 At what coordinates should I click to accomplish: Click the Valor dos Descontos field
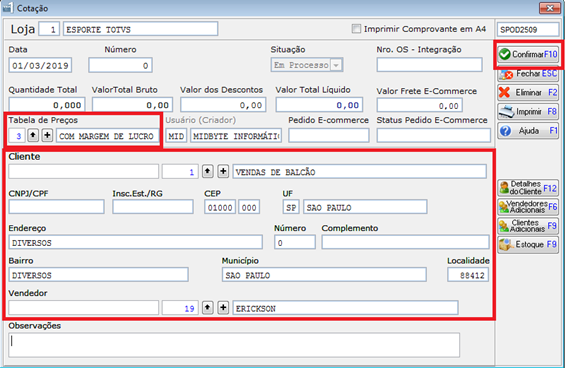click(x=223, y=105)
